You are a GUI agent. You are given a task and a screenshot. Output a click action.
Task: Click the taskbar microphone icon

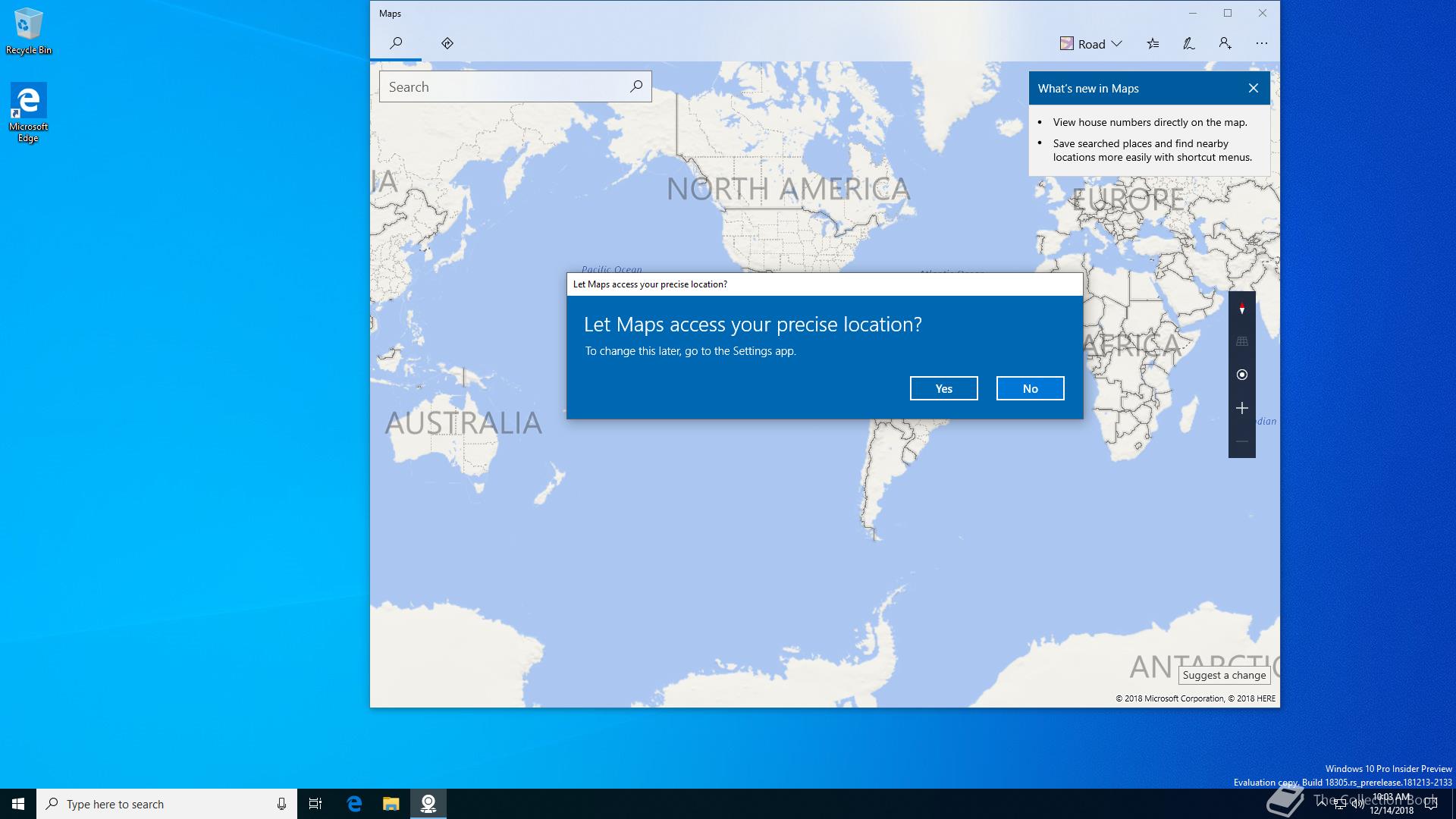point(281,804)
